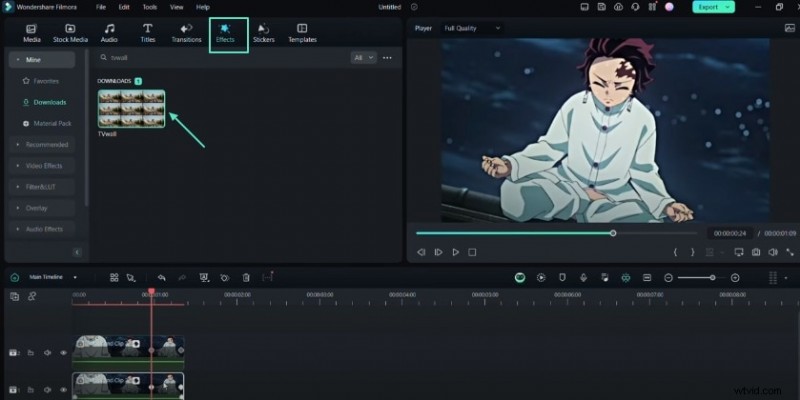This screenshot has width=800, height=400.
Task: Hide track 2 with eye icon
Action: (x=63, y=353)
